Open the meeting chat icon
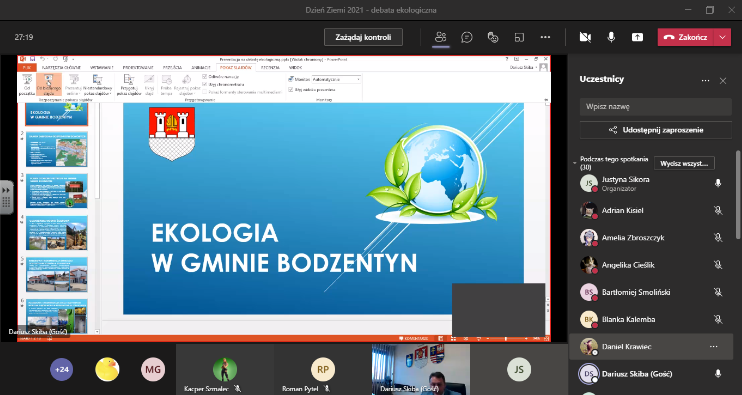Screen dimensions: 742x395 [467, 37]
